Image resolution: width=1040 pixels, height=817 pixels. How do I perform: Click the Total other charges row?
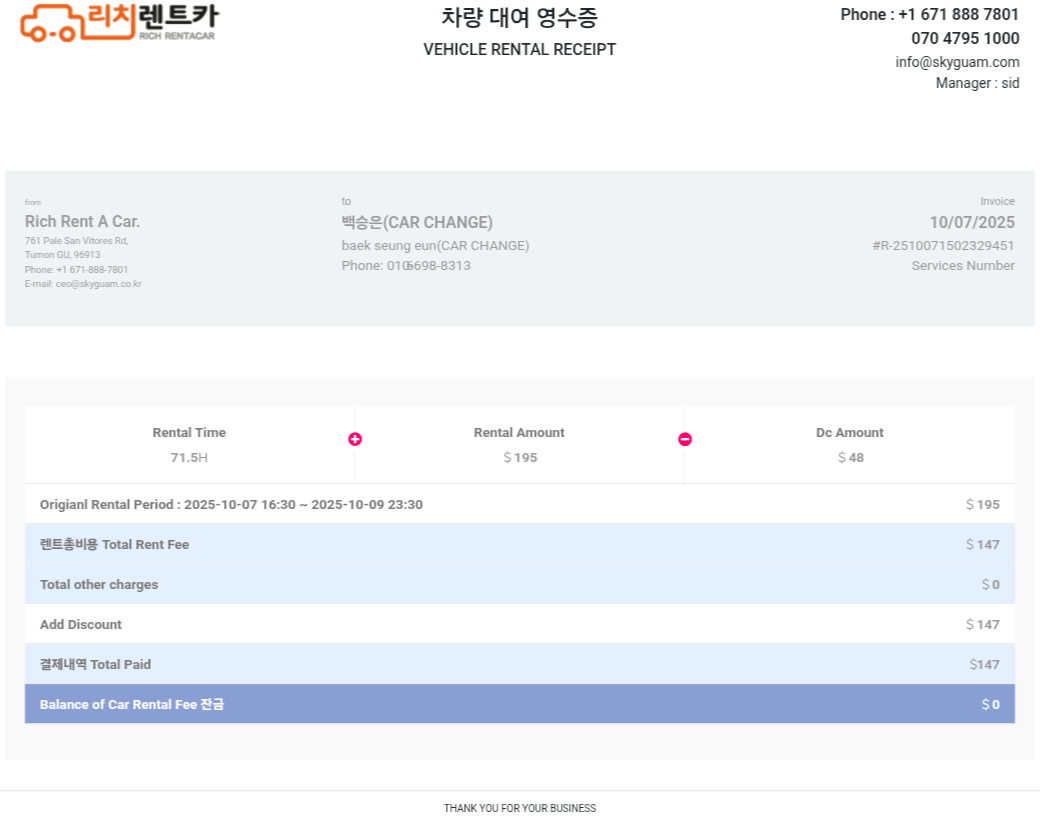point(519,584)
